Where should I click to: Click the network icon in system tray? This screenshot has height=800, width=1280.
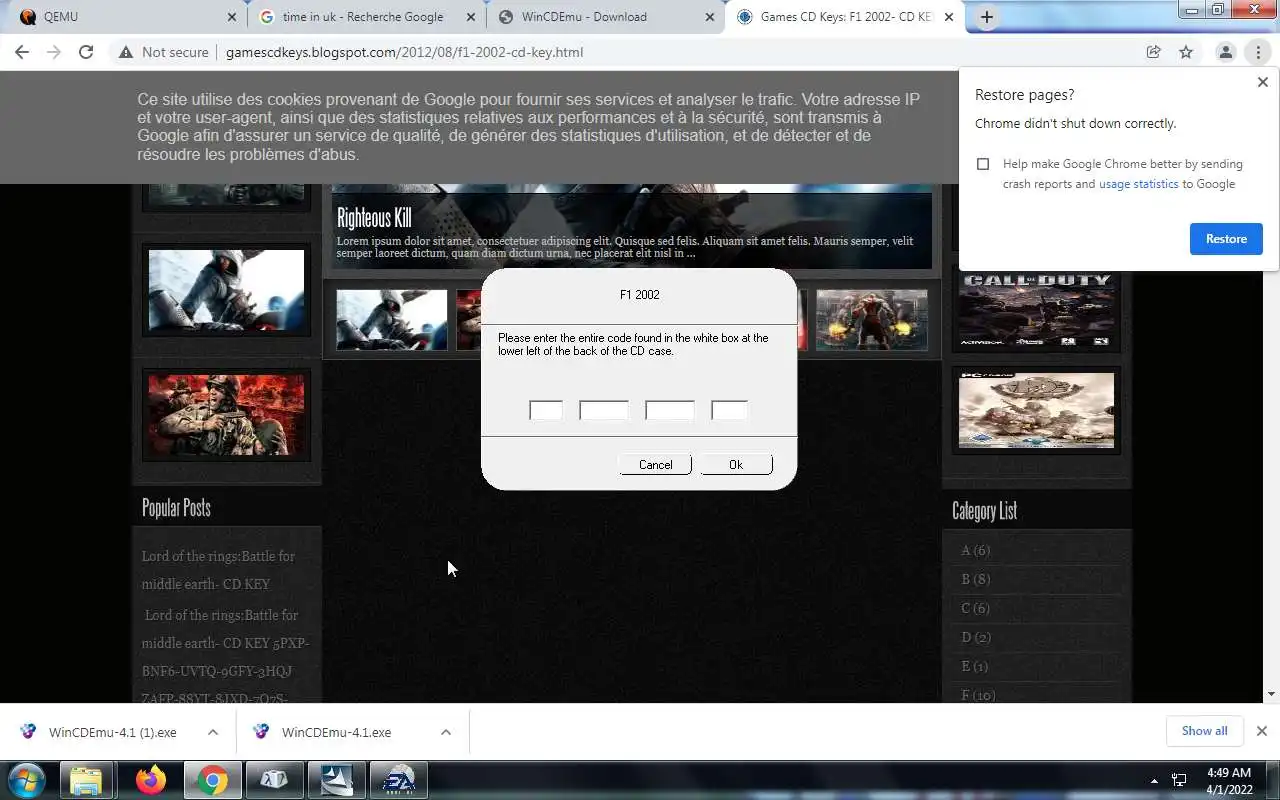[1179, 780]
